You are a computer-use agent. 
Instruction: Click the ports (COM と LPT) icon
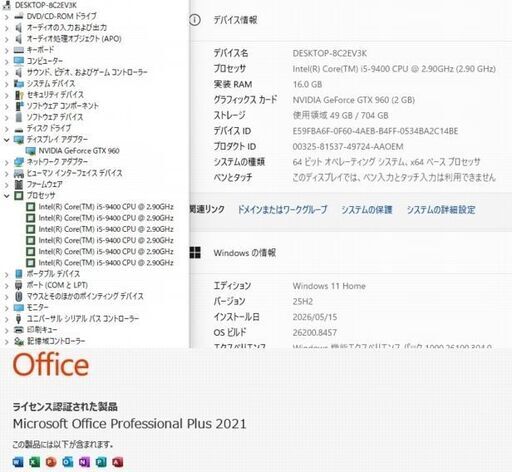[19, 285]
